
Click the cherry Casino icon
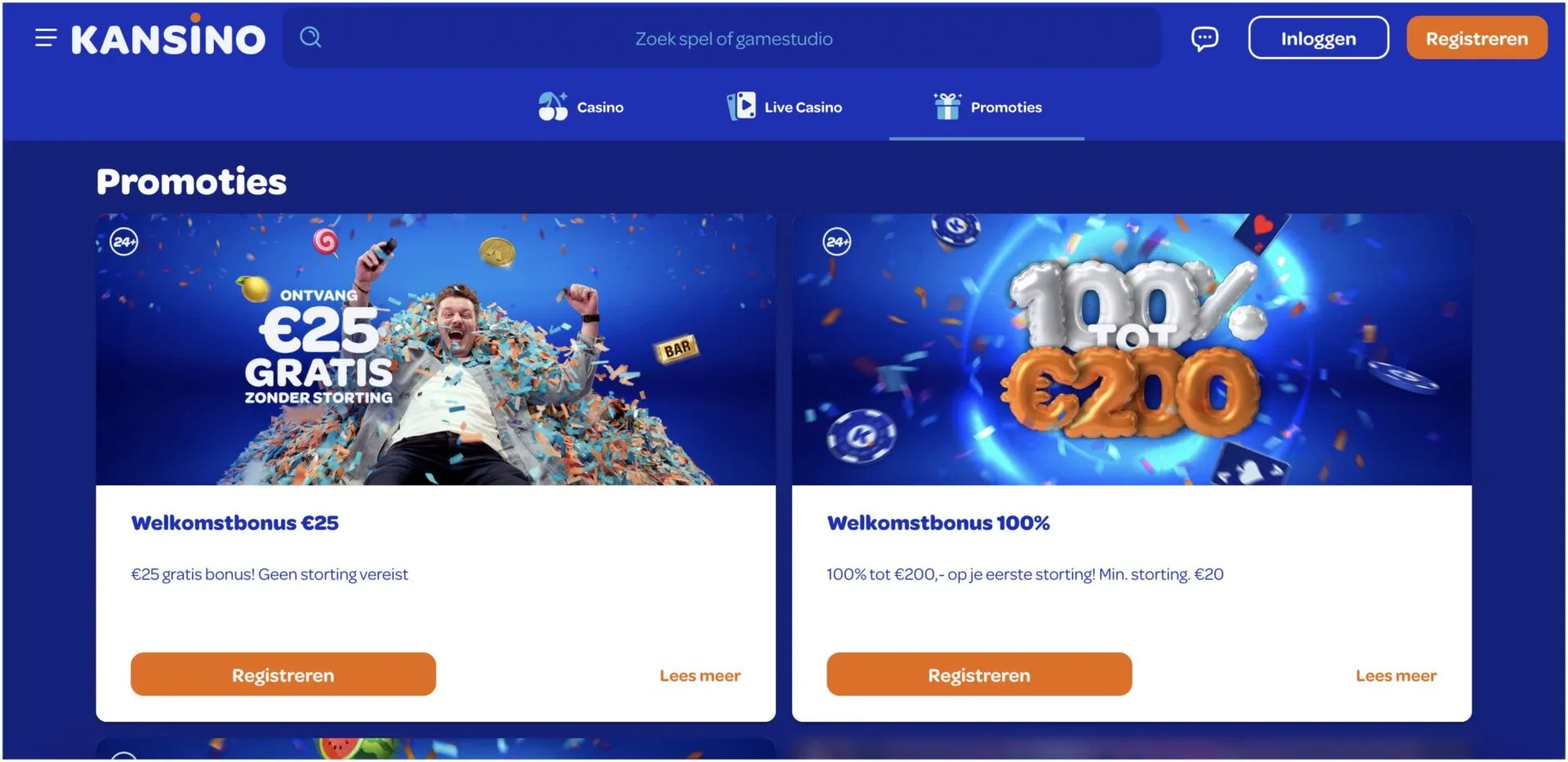click(553, 106)
